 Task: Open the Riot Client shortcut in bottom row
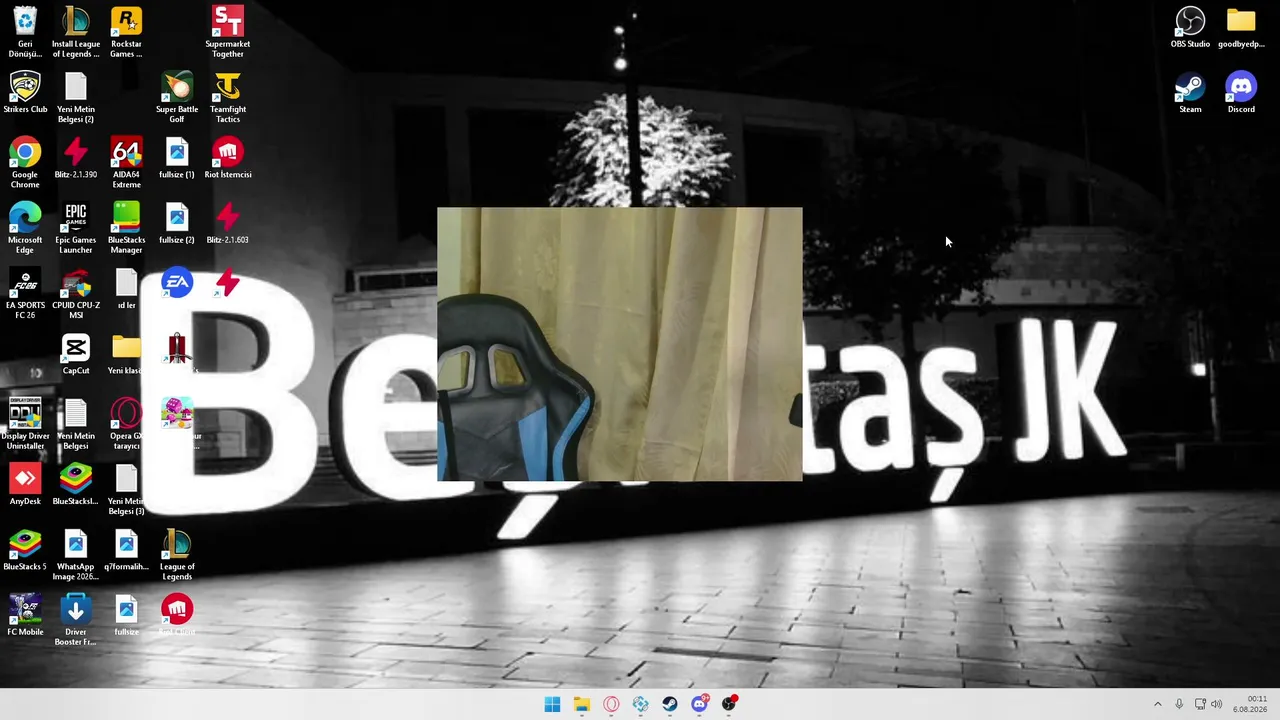click(x=177, y=615)
